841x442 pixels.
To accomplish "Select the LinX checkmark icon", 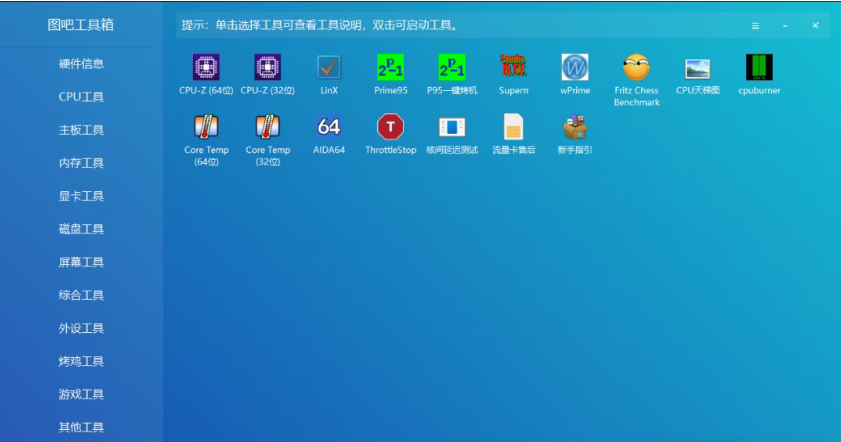I will click(329, 68).
